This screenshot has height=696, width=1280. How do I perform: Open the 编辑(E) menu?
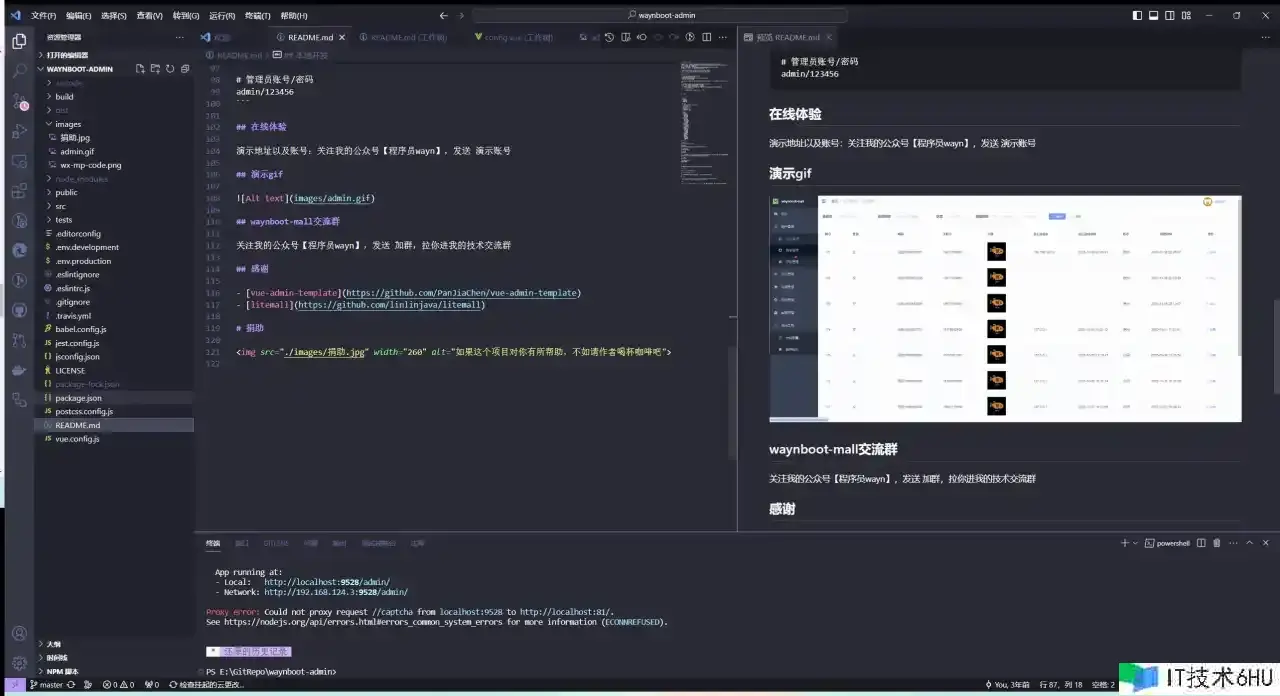(x=78, y=15)
